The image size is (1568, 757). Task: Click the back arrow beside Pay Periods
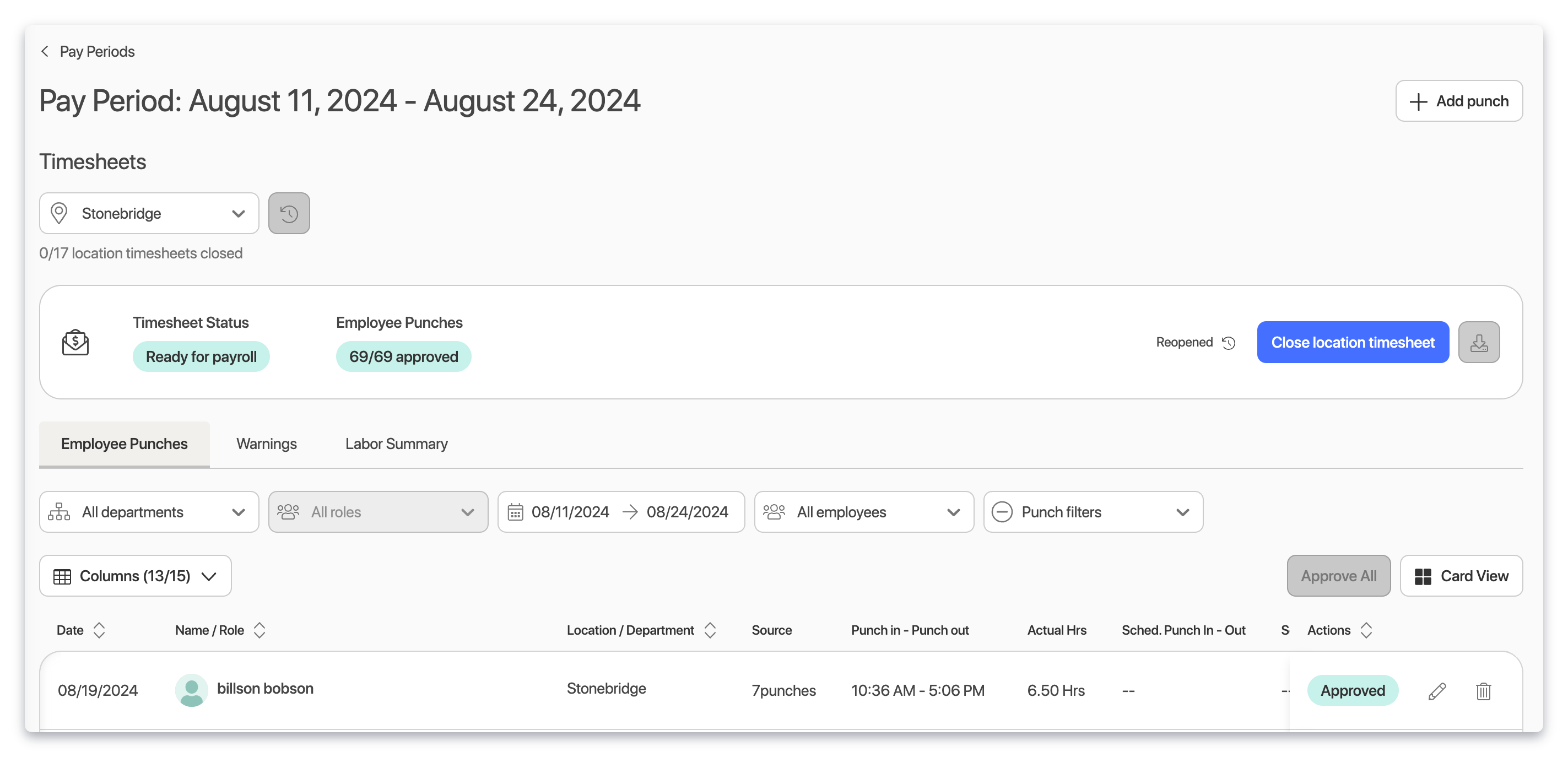pos(45,52)
